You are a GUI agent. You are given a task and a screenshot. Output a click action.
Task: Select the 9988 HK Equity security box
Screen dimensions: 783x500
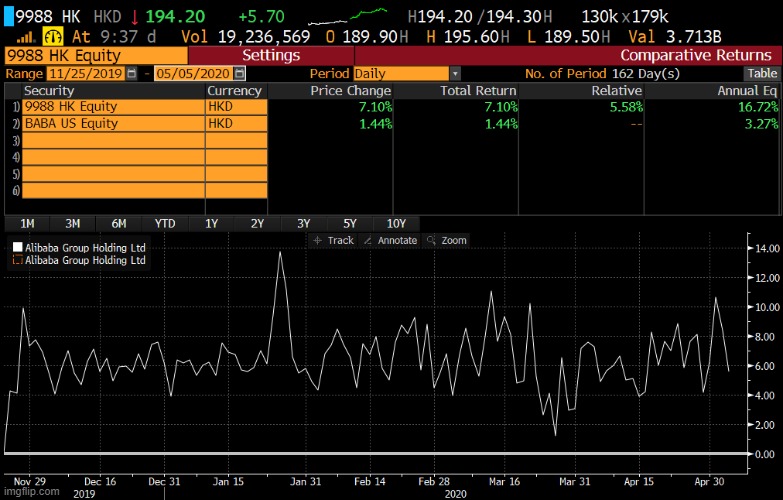[95, 55]
